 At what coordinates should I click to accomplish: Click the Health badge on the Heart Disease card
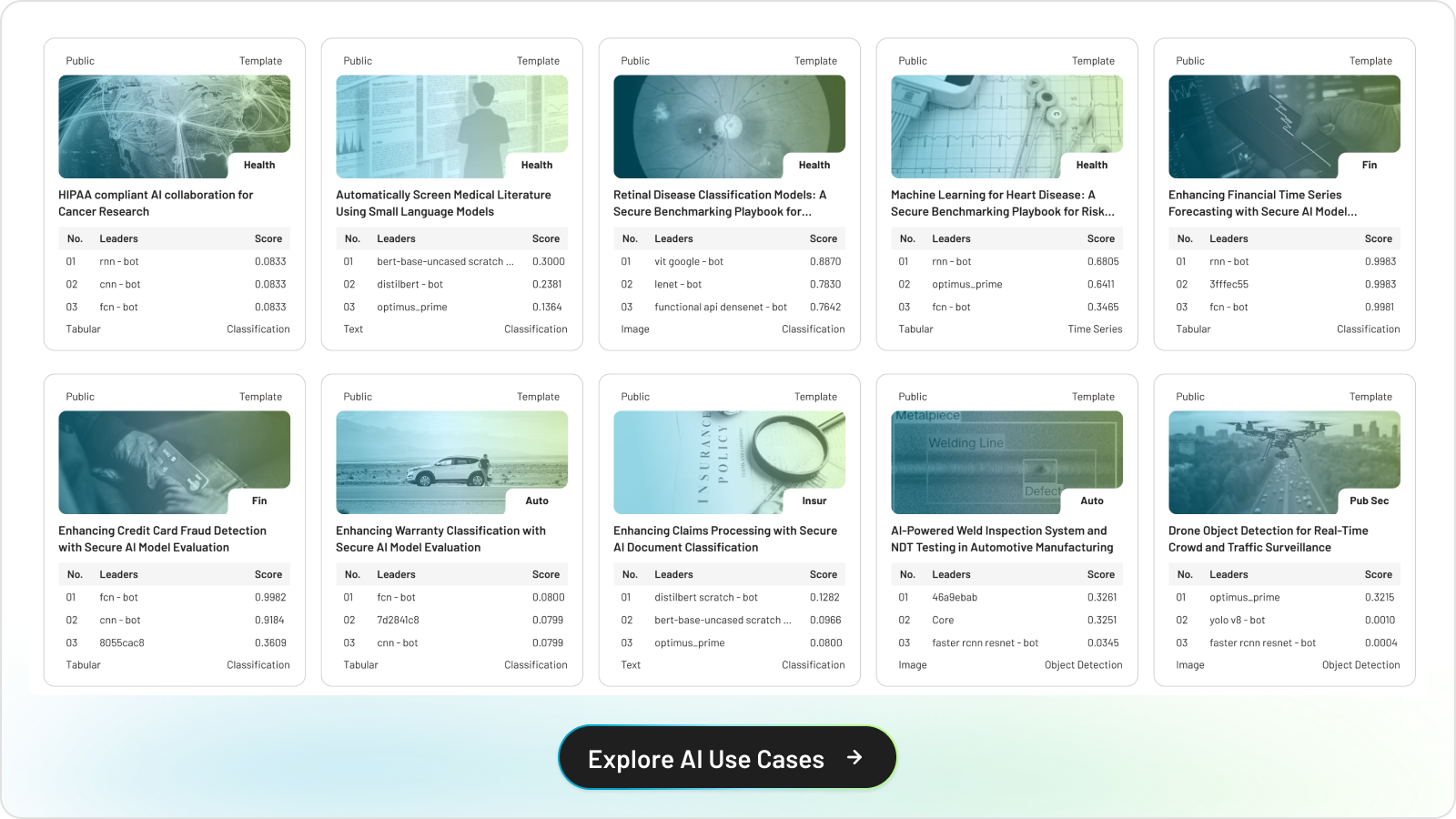pyautogui.click(x=1091, y=165)
